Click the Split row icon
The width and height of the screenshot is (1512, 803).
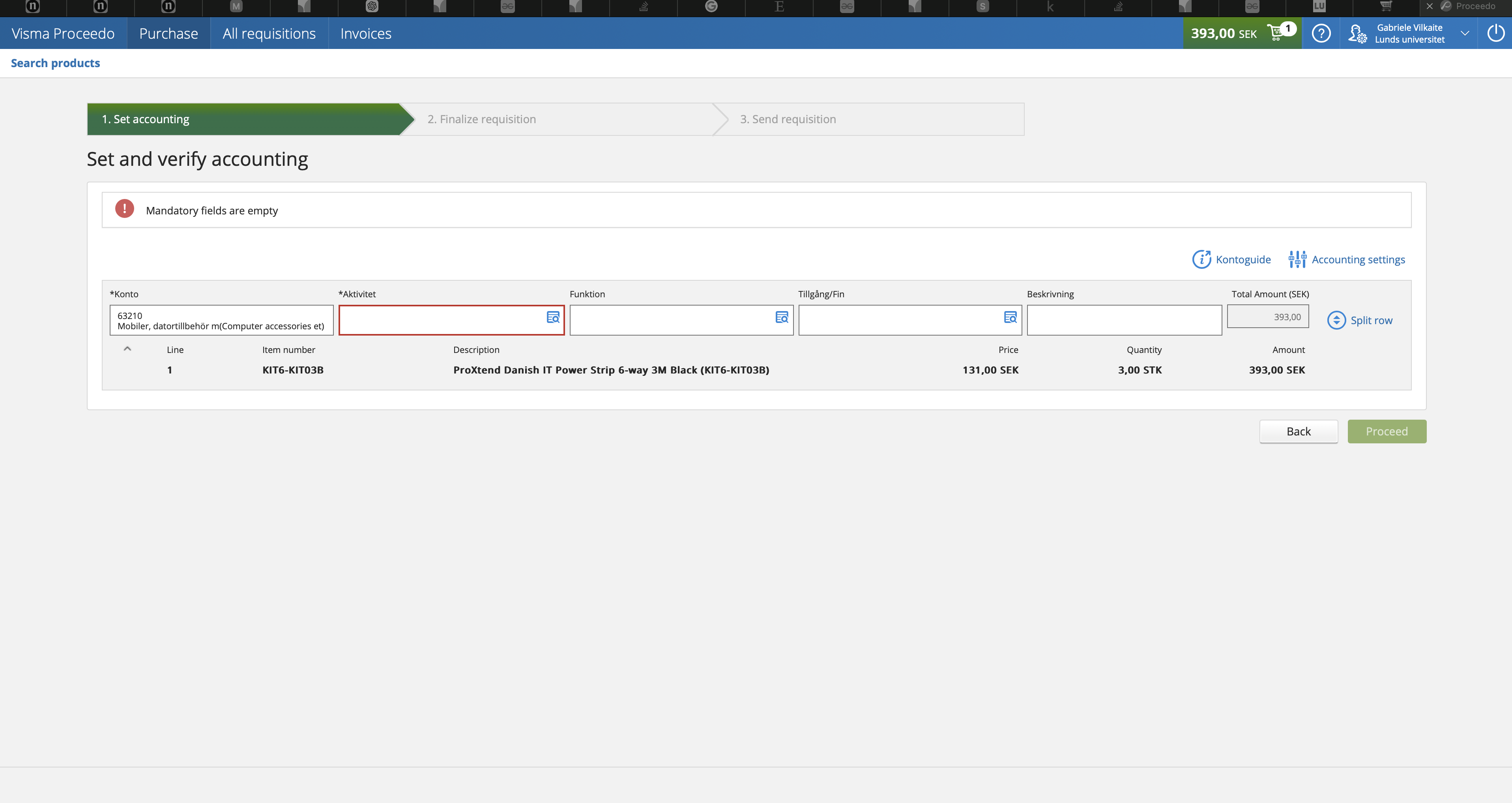pos(1336,319)
